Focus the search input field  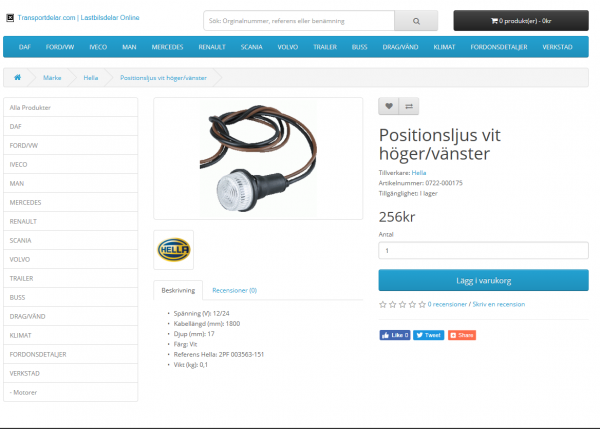(299, 21)
